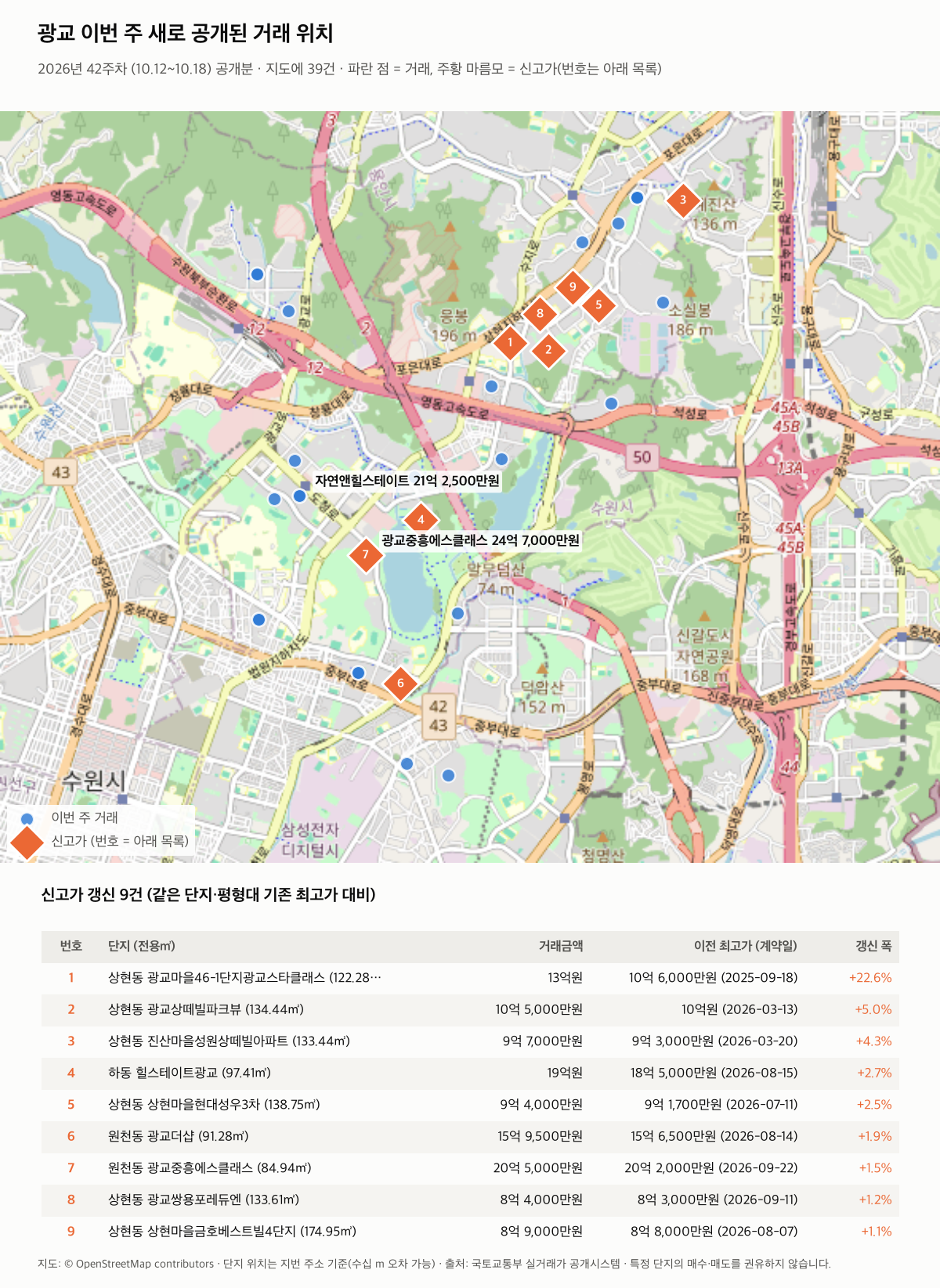
Task: Click the 거래금액 column header
Action: (561, 946)
